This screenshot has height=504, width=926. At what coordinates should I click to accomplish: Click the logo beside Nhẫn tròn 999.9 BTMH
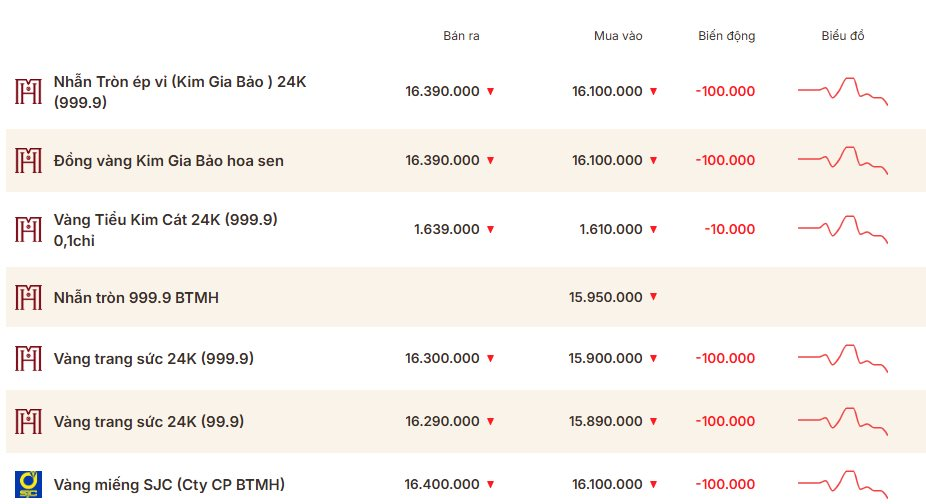[x=28, y=297]
